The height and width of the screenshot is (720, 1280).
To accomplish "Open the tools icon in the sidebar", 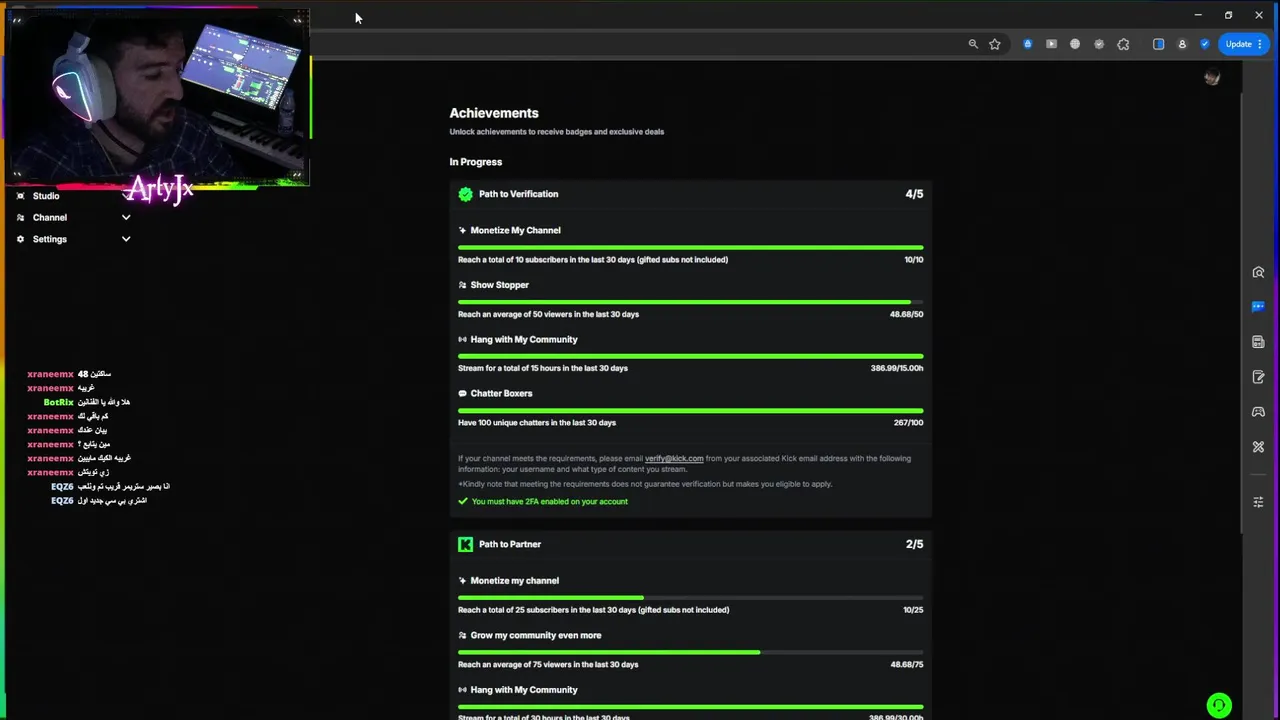I will (x=1258, y=447).
